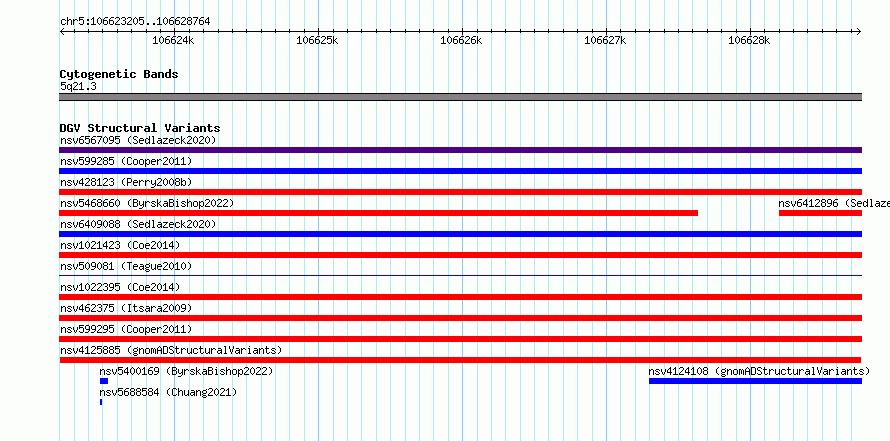Select the red nsv4125885 variant bar

(x=460, y=360)
